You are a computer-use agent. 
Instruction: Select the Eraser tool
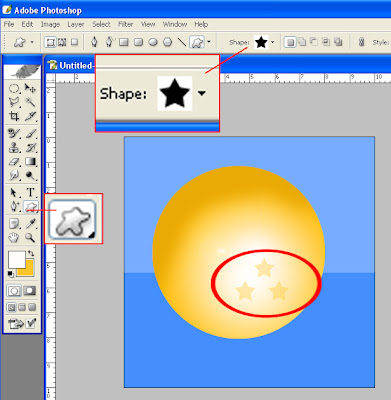tap(14, 162)
